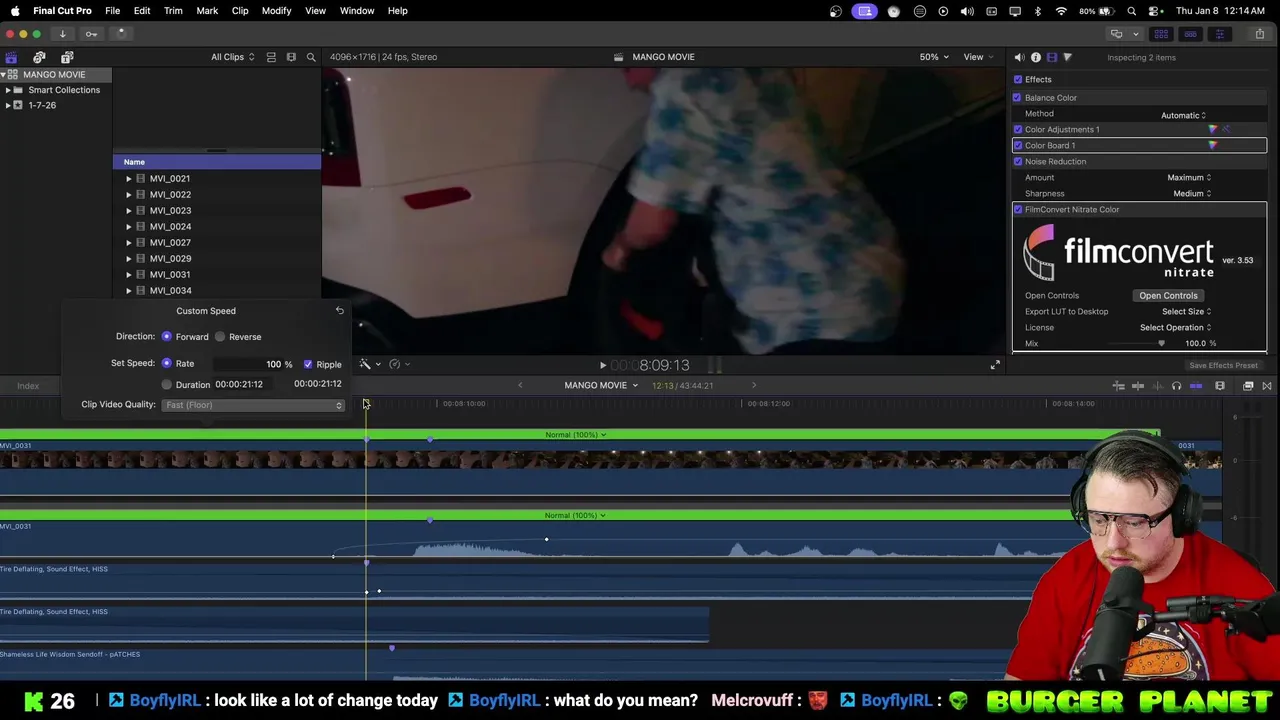This screenshot has height=720, width=1280.
Task: Open clip appearance filmstrip icon in timeline
Action: click(x=1220, y=386)
